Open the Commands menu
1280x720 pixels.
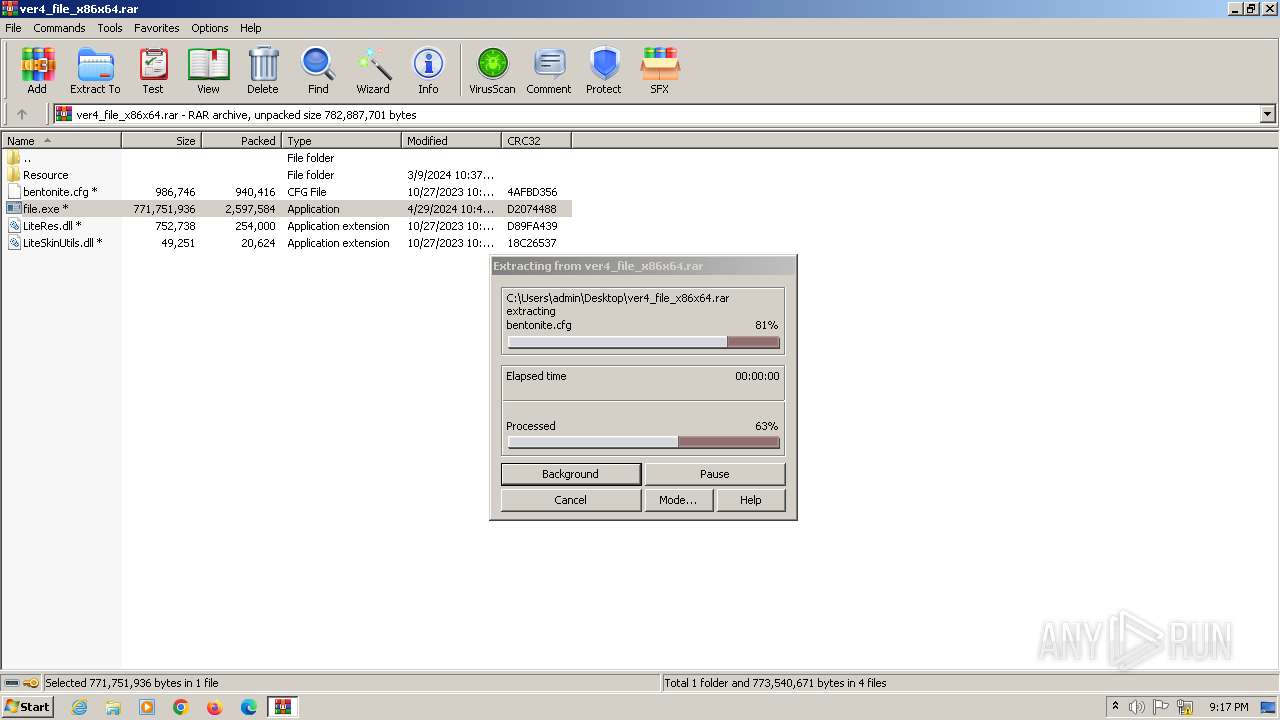coord(59,28)
